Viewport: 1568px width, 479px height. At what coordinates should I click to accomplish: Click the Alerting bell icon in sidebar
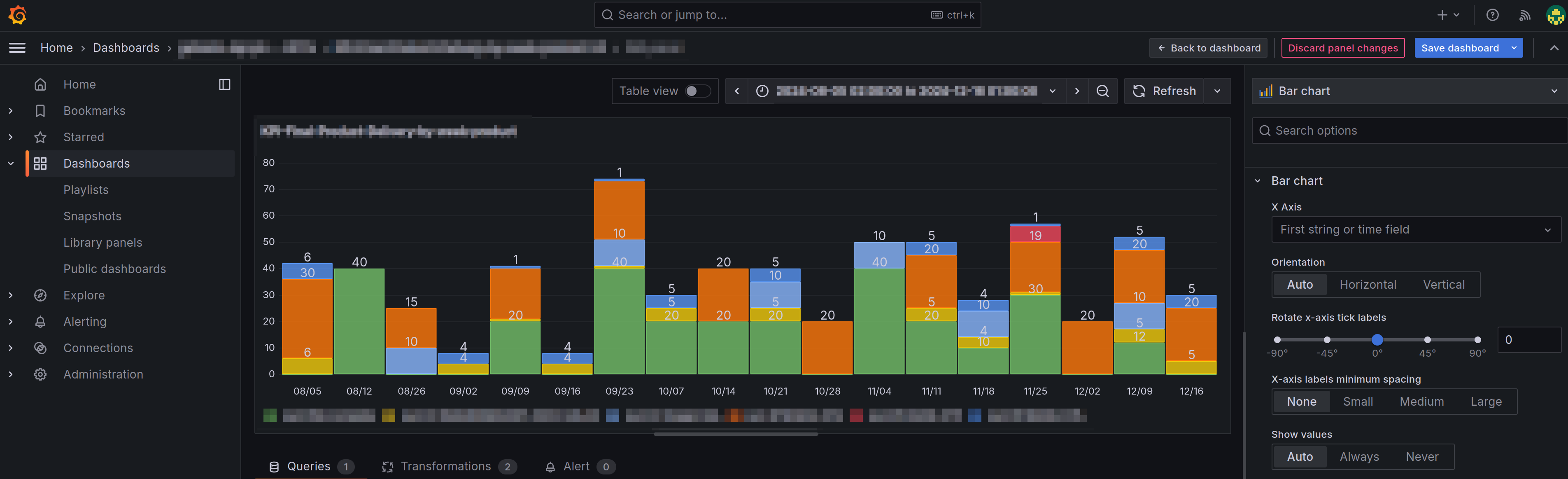tap(40, 321)
